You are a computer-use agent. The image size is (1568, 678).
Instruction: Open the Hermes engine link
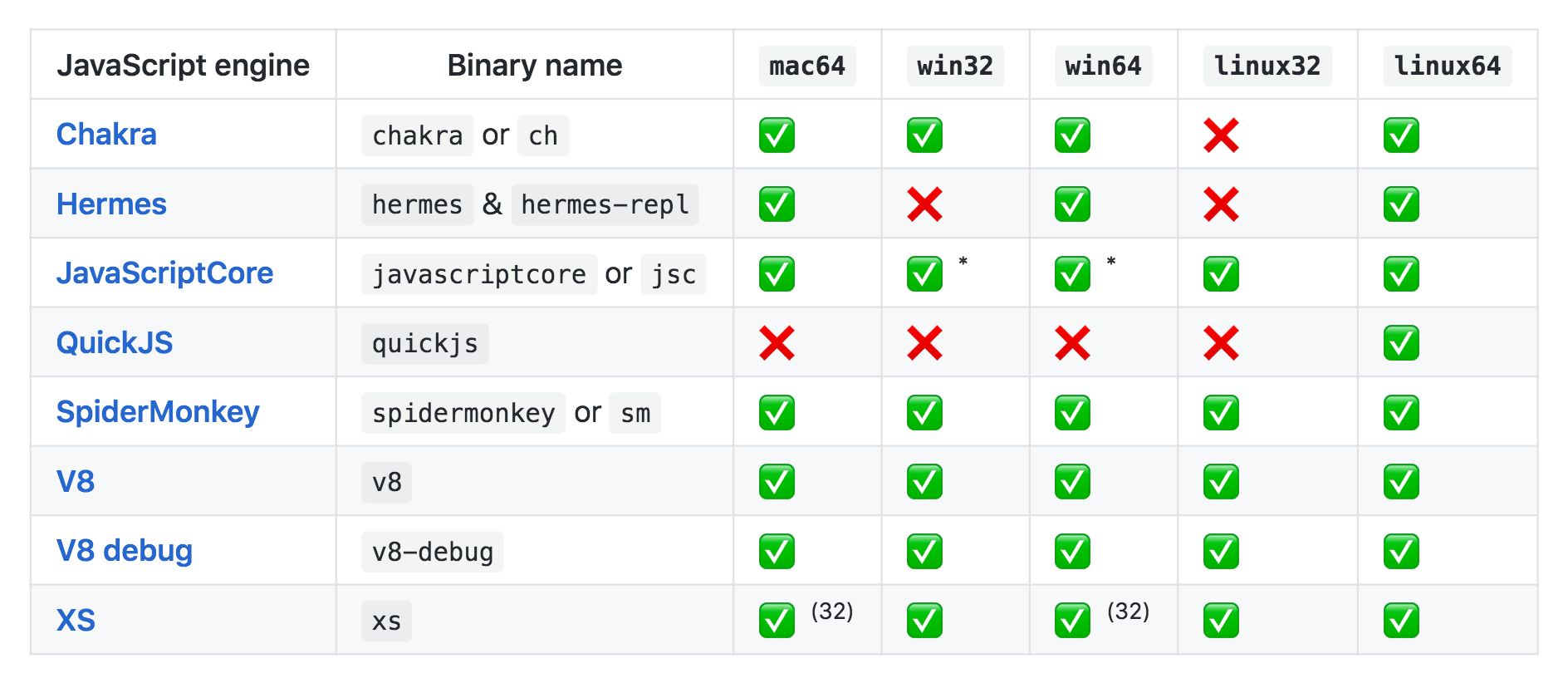click(111, 204)
